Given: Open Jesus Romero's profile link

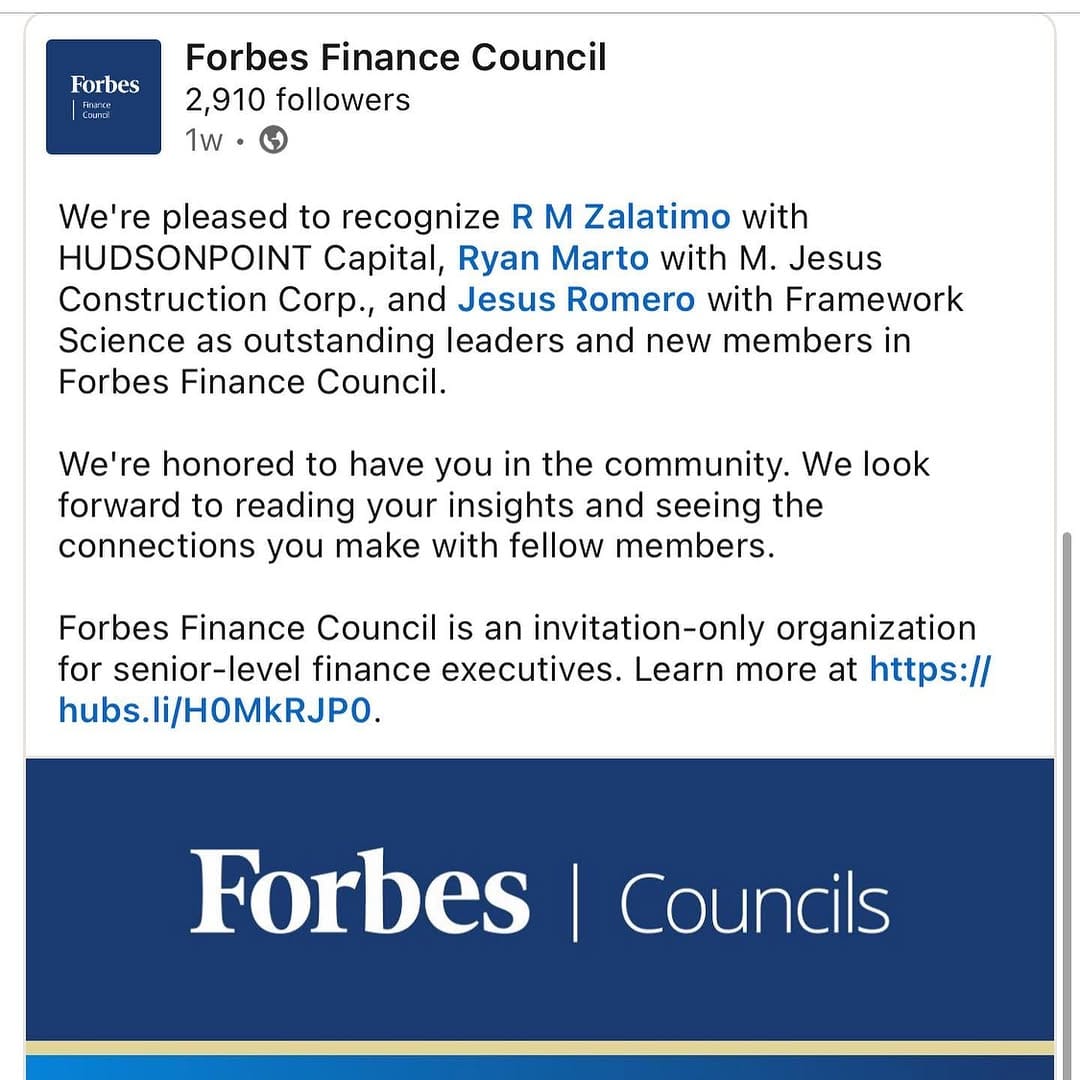Looking at the screenshot, I should click(x=577, y=300).
